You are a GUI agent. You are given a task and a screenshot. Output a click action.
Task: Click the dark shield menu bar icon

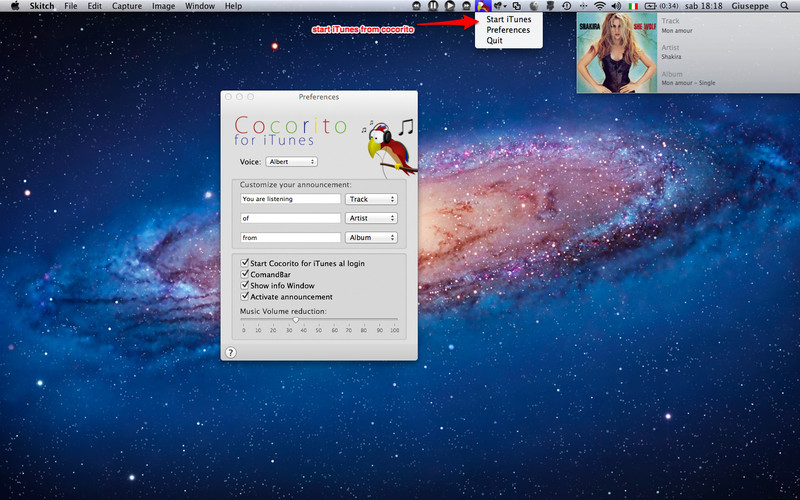pyautogui.click(x=551, y=6)
